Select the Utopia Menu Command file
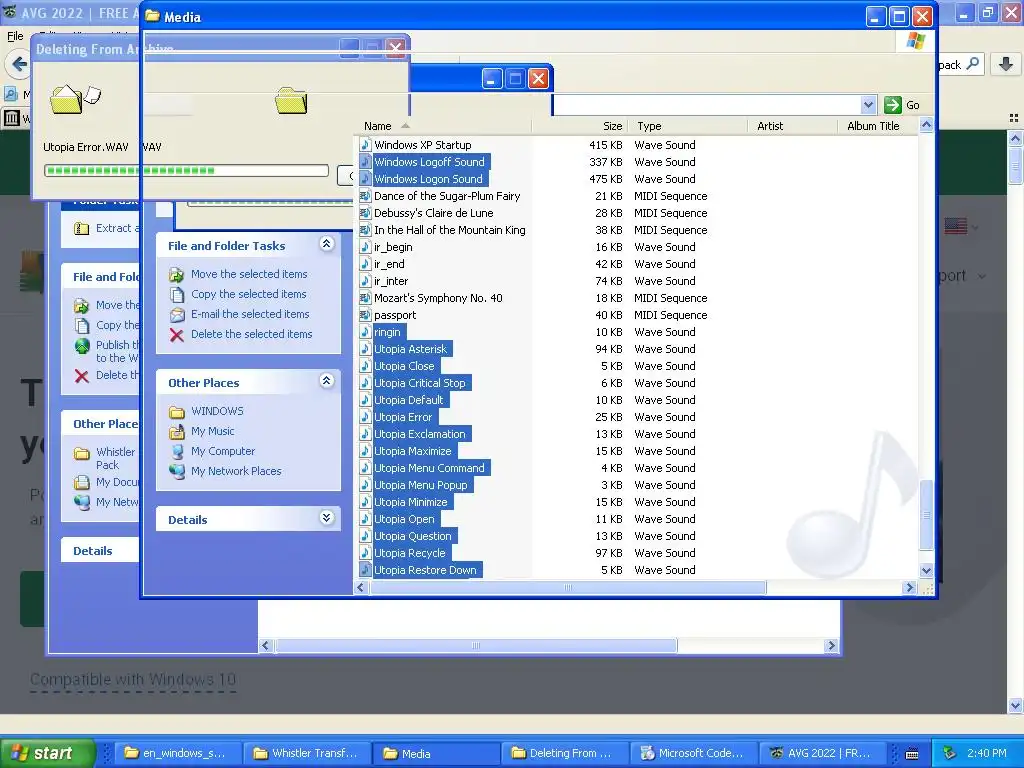 [x=429, y=468]
